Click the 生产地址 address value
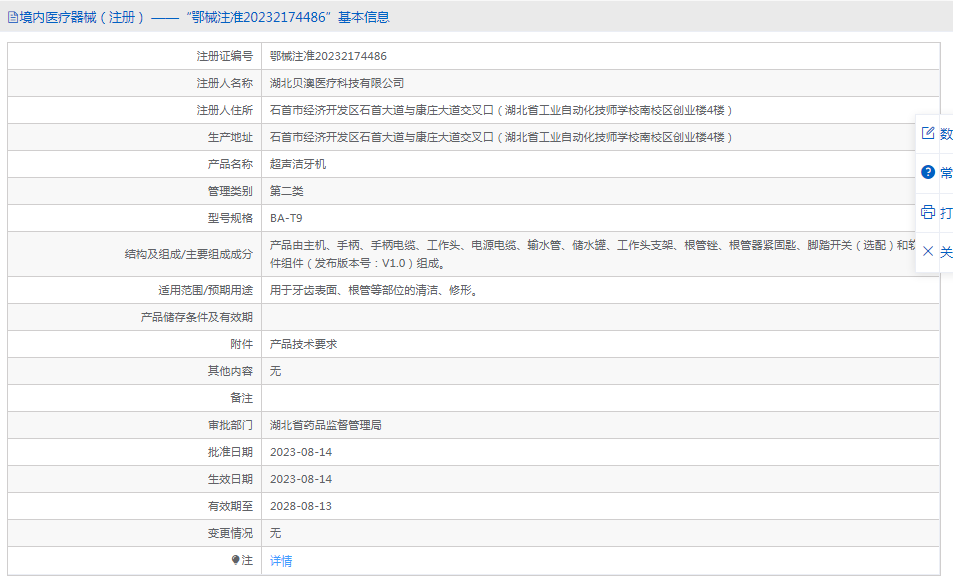 click(501, 137)
